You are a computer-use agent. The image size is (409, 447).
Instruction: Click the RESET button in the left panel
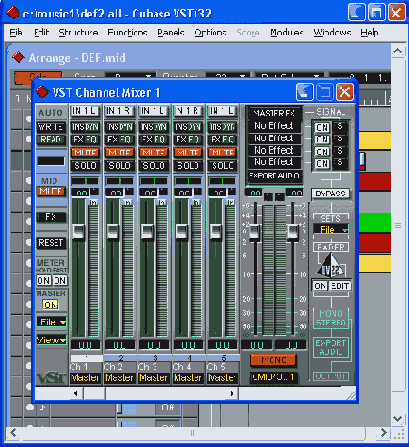[51, 243]
